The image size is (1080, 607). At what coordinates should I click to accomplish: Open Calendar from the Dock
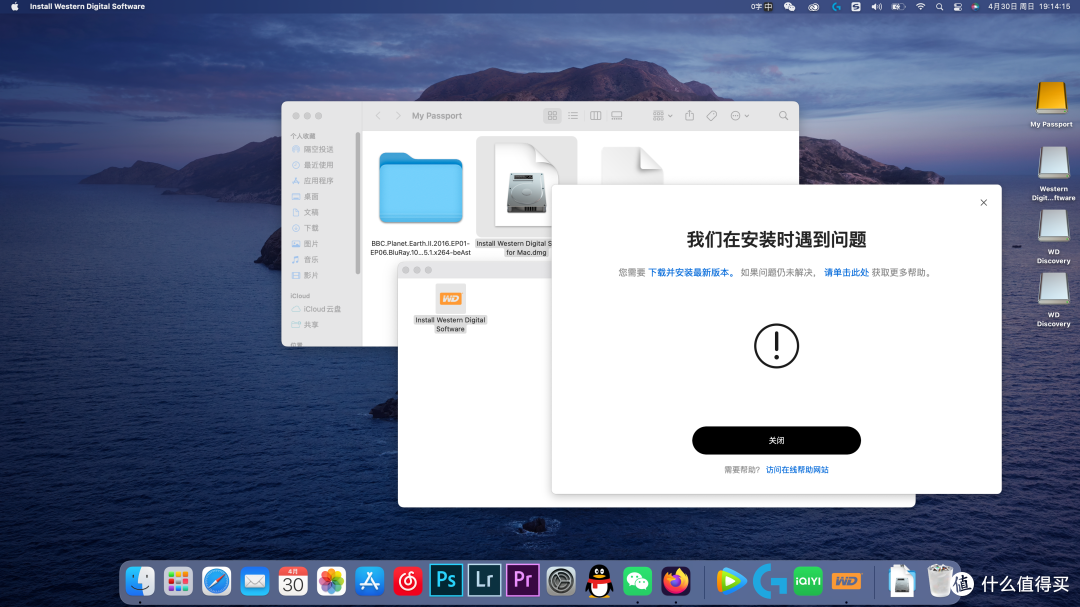(x=293, y=582)
